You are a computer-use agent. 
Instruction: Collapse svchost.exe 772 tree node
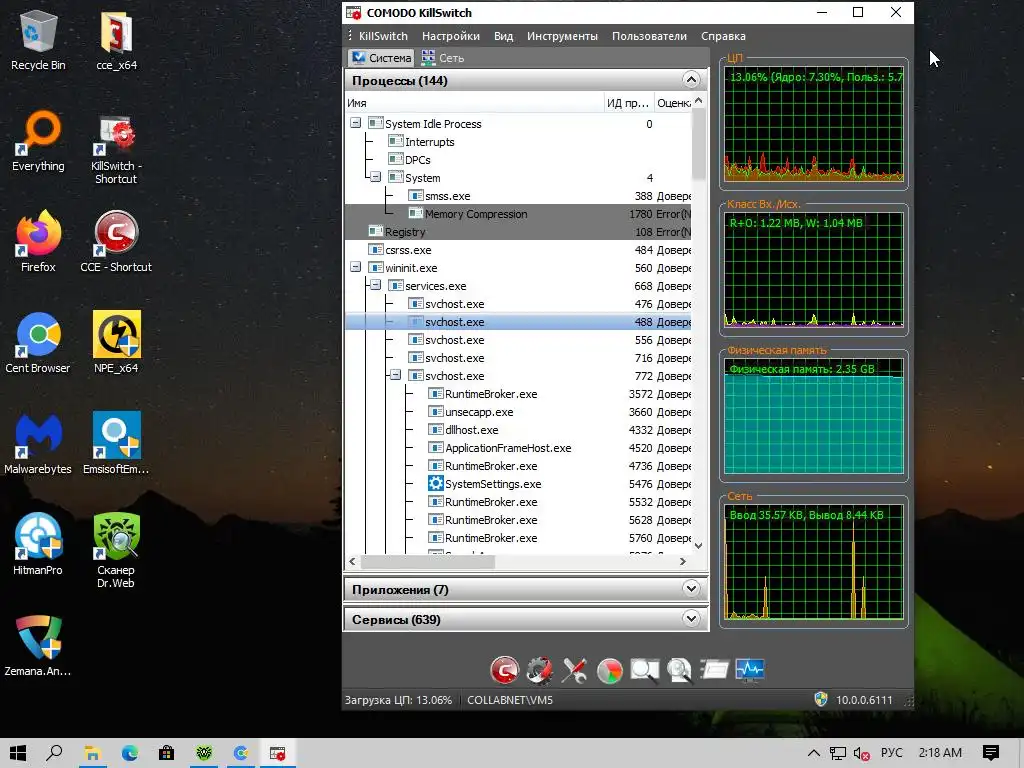point(396,376)
